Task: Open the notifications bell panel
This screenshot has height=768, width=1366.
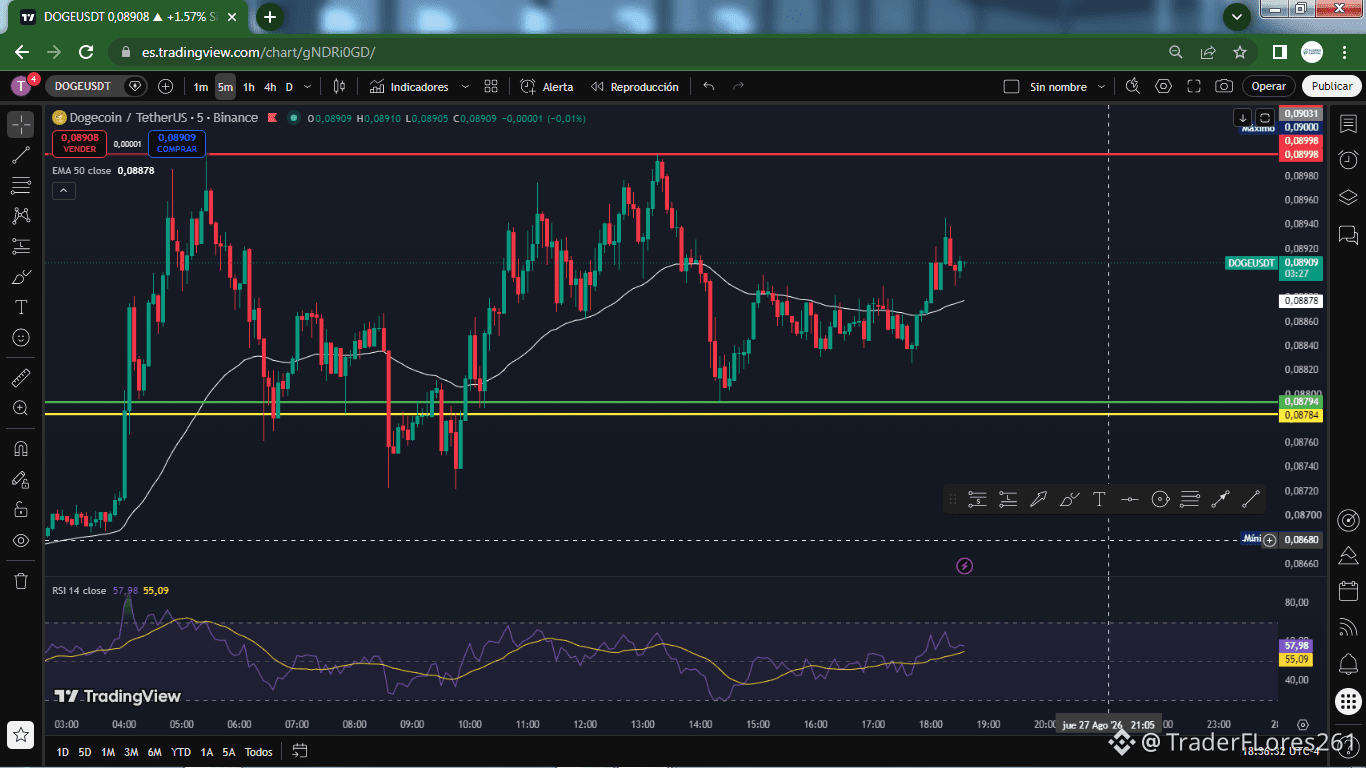Action: point(1348,664)
